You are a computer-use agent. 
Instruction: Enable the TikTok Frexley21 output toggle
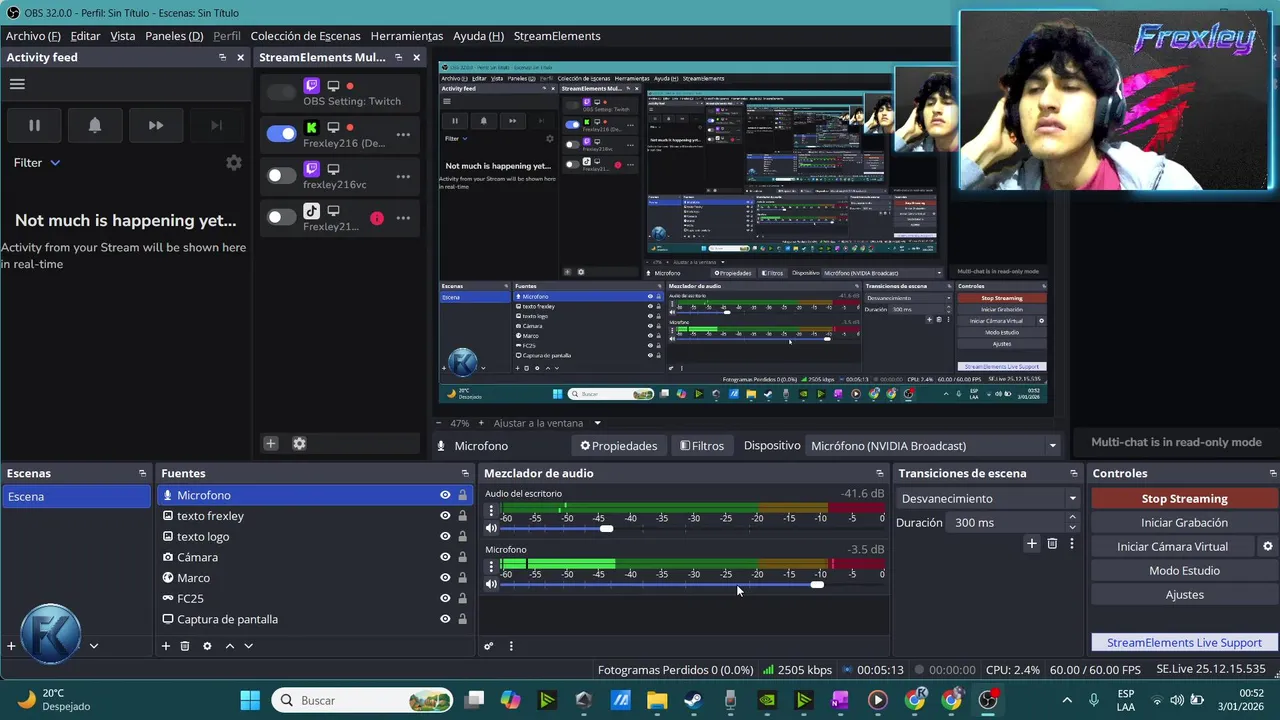[281, 217]
